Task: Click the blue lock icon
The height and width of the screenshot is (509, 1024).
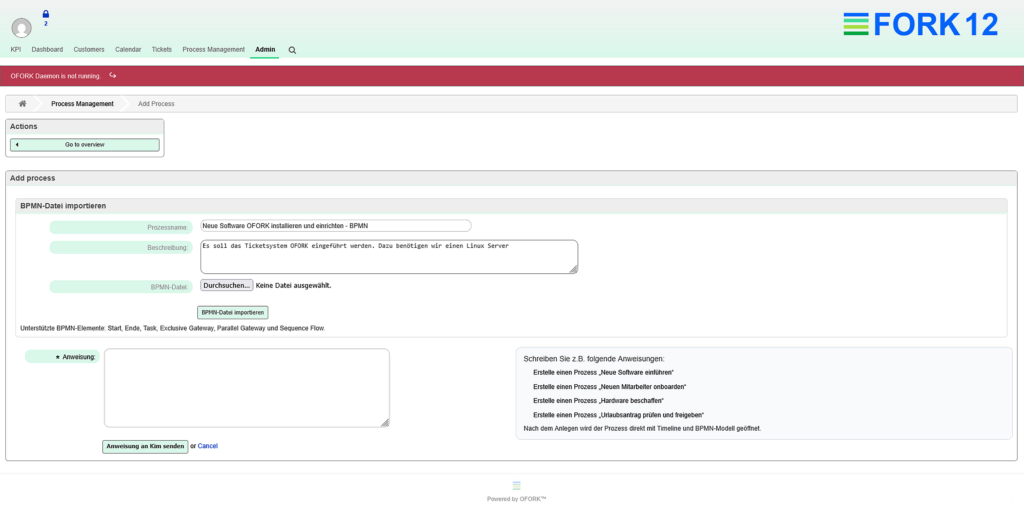Action: pos(46,14)
